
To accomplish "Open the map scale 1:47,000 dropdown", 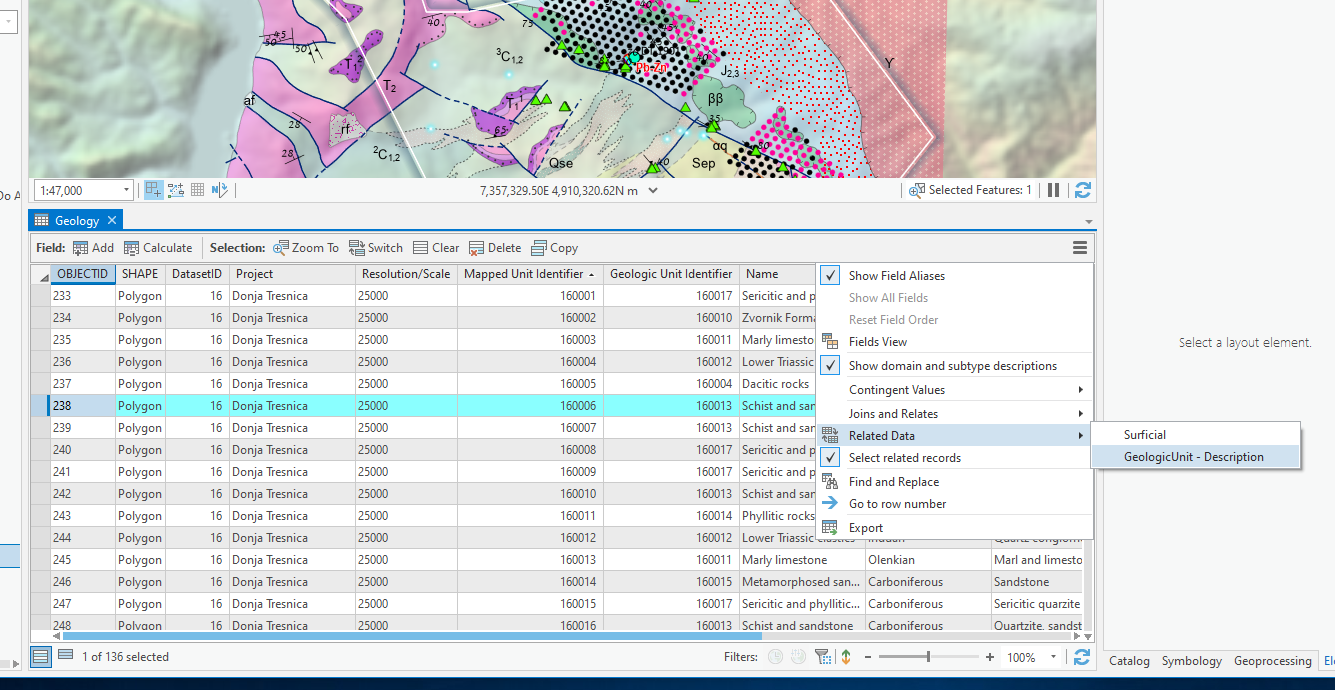I will [126, 190].
